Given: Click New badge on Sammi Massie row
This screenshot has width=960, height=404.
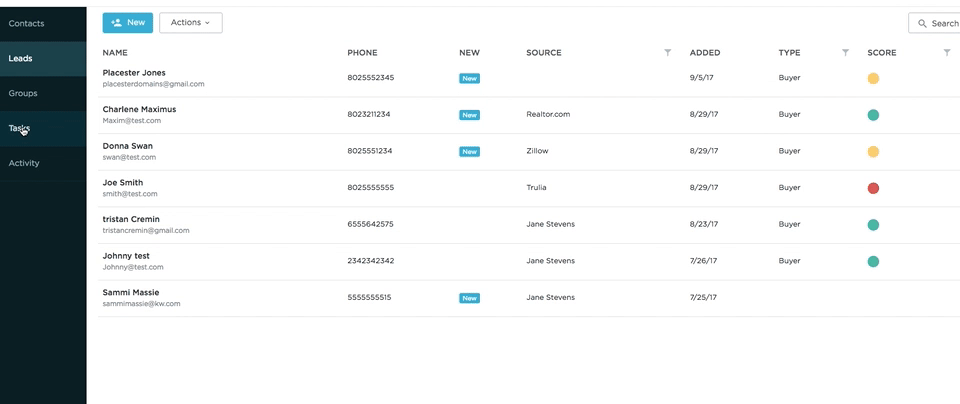Looking at the screenshot, I should [470, 298].
